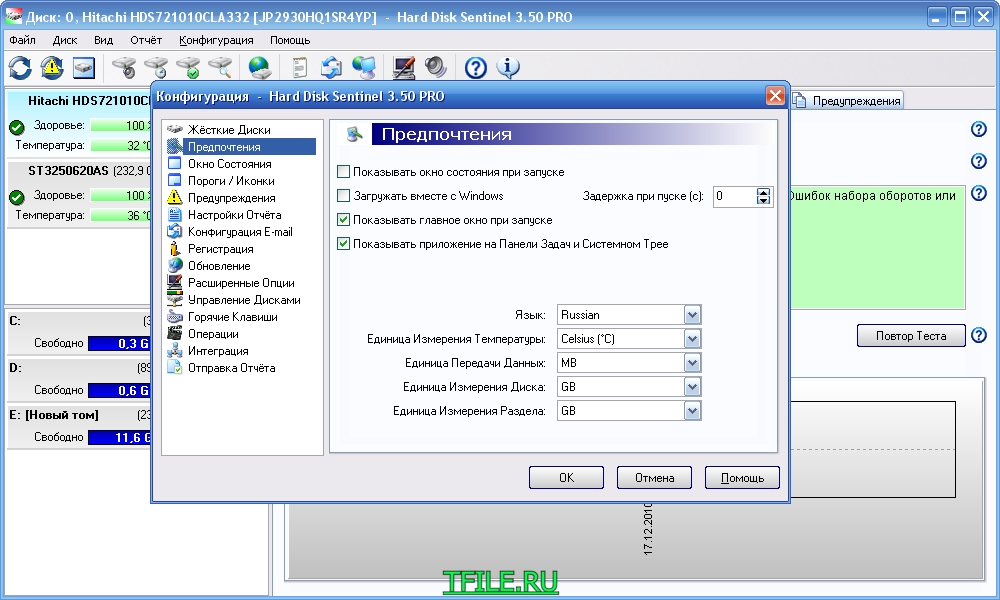
Task: Enable Показывать окно состояния при запуске
Action: click(343, 172)
